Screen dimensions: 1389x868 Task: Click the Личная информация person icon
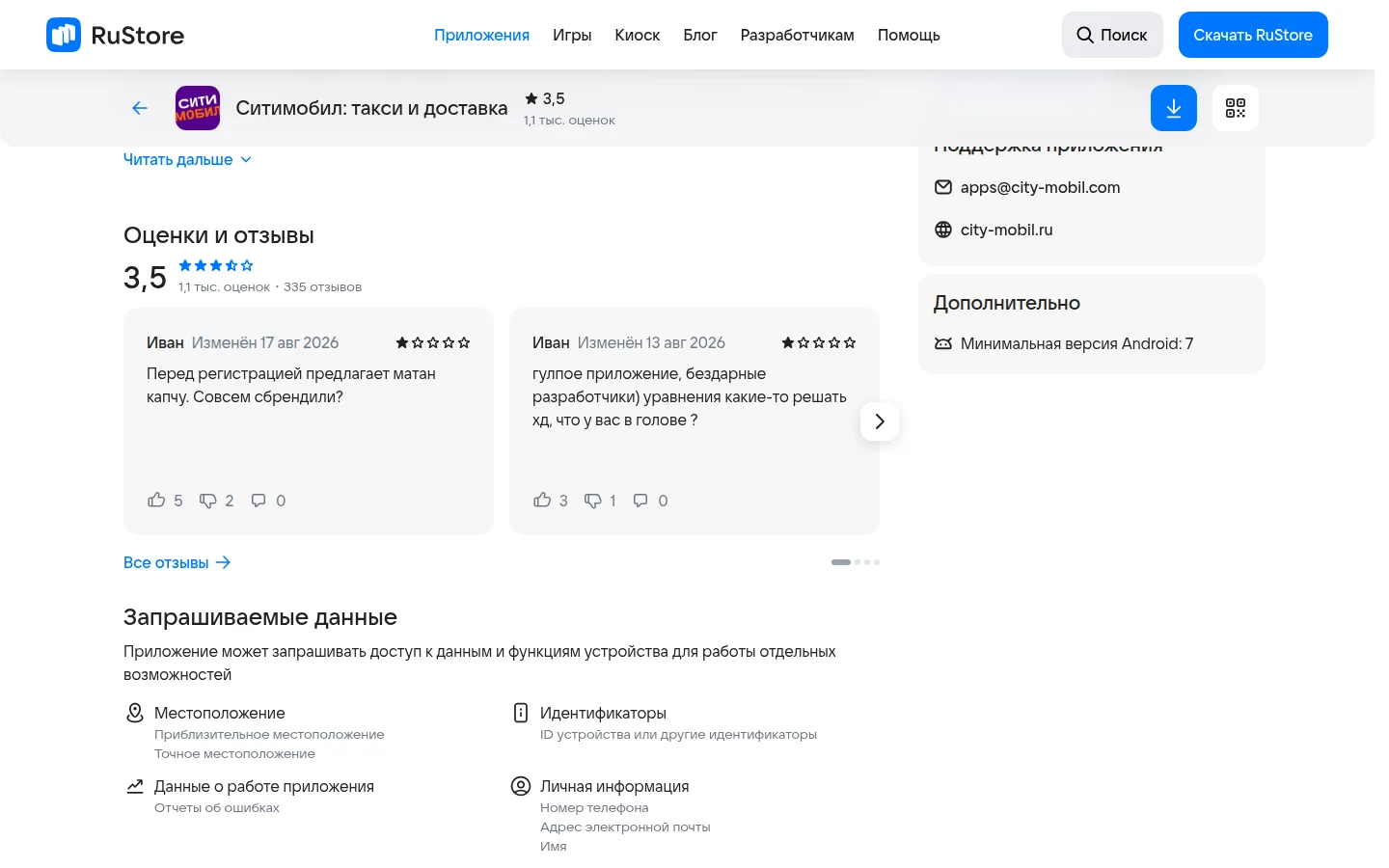point(521,786)
